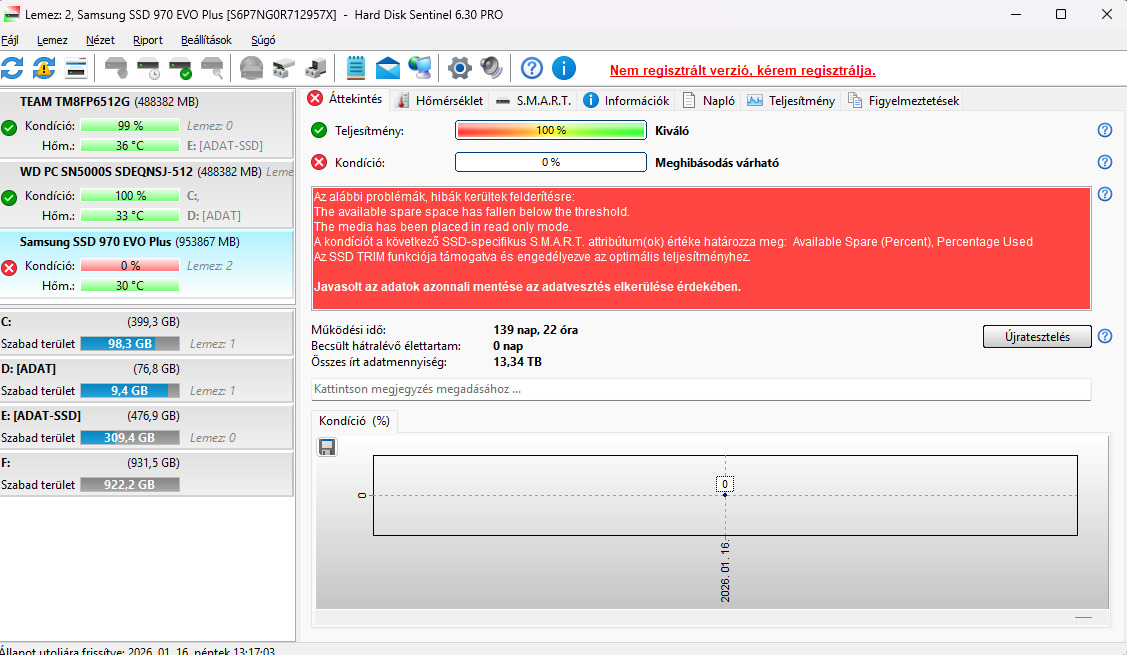
Task: Switch to the Teljesítmény tab
Action: click(791, 101)
